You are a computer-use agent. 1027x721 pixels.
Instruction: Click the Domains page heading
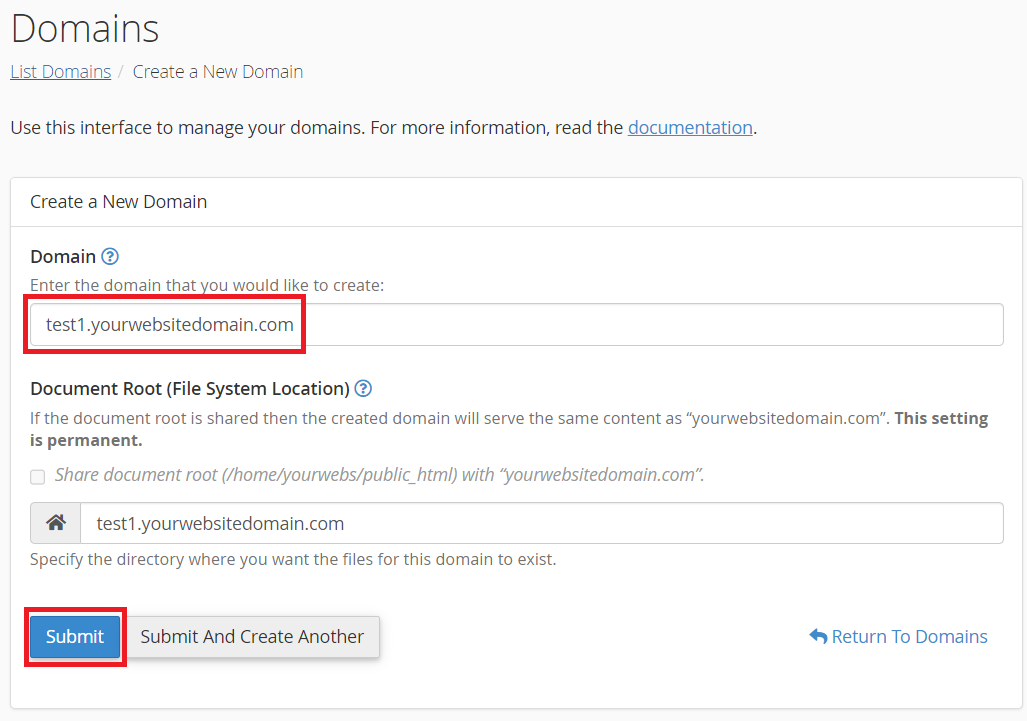click(x=85, y=29)
